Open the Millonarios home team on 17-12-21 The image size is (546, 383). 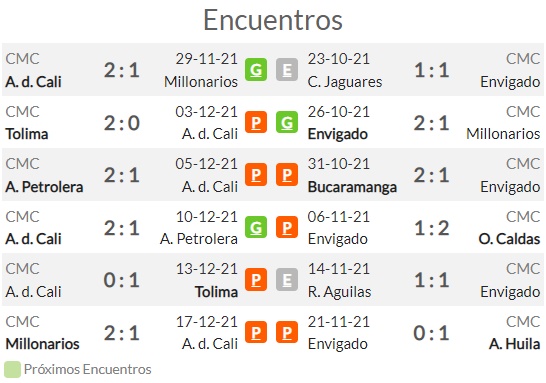coord(42,344)
